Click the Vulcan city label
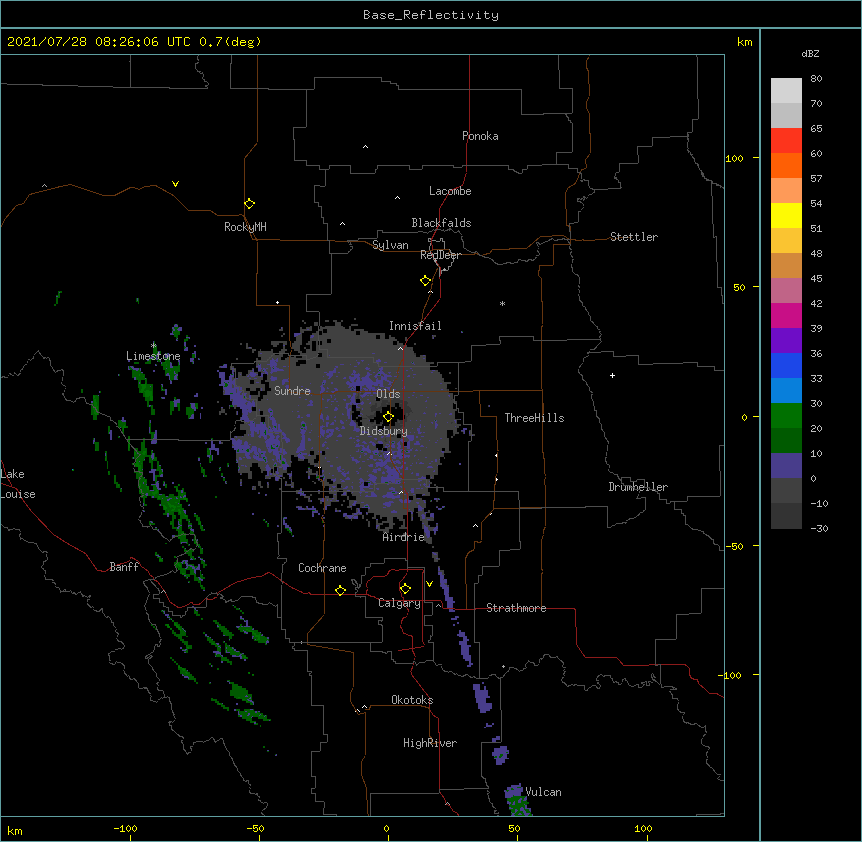862x842 pixels. pos(543,792)
